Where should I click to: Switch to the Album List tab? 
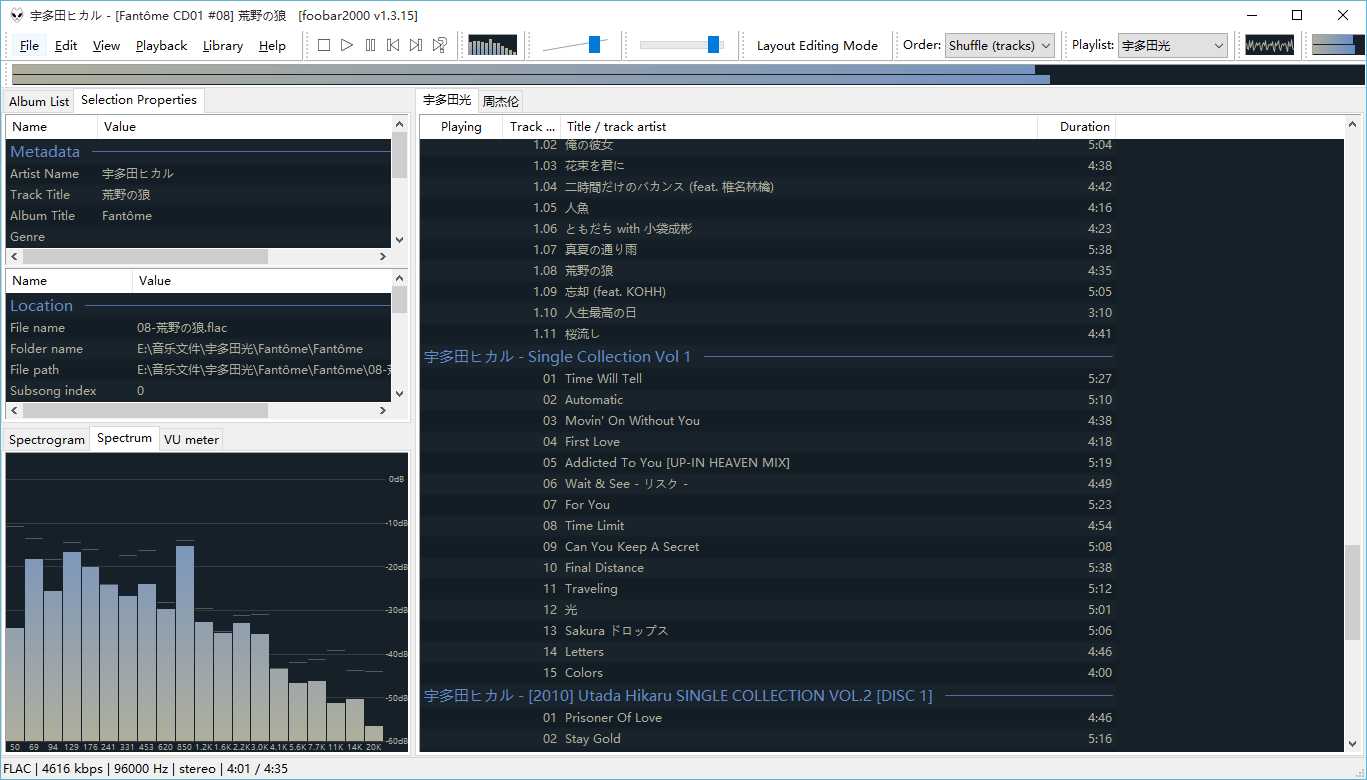tap(39, 101)
